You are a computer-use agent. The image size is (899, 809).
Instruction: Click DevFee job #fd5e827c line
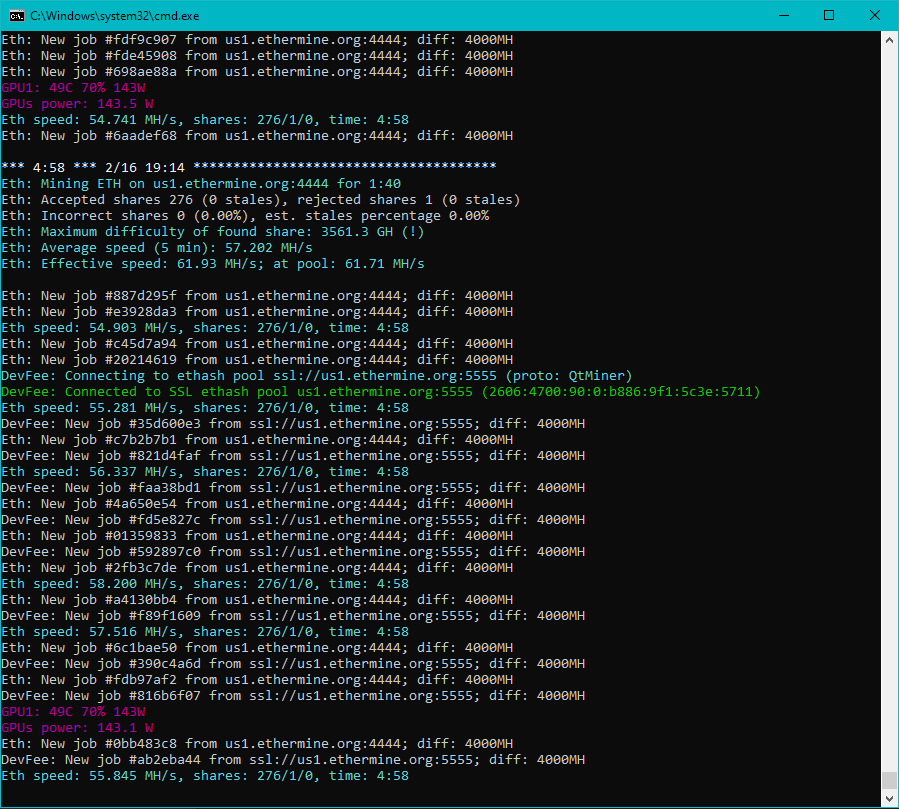293,520
